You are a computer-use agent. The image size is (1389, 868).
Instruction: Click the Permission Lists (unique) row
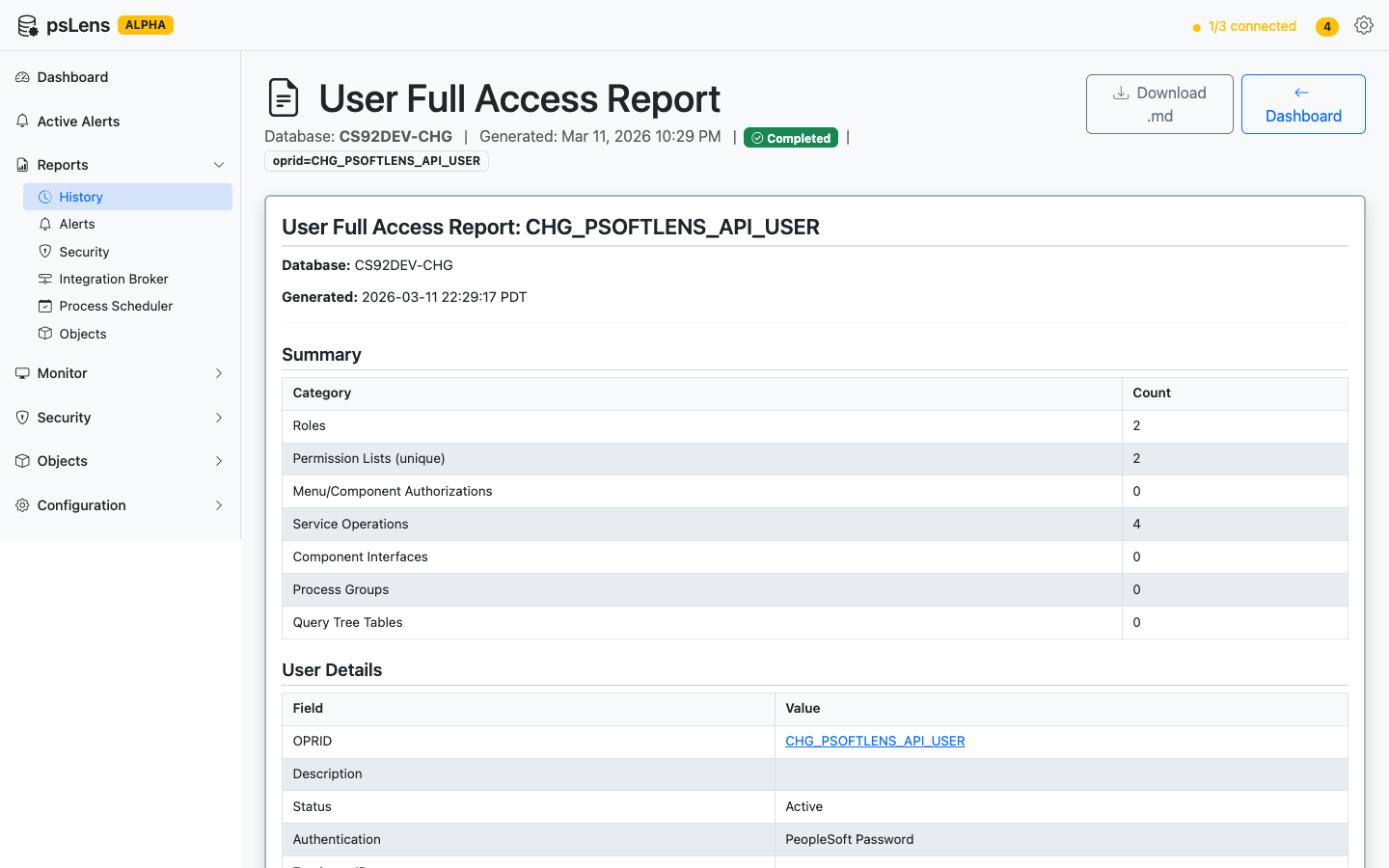[815, 458]
